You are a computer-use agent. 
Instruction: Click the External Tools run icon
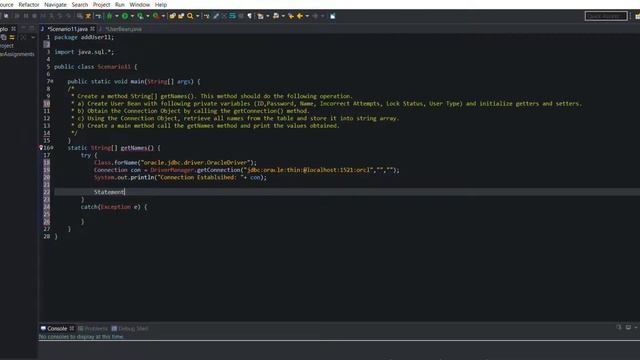coord(156,16)
